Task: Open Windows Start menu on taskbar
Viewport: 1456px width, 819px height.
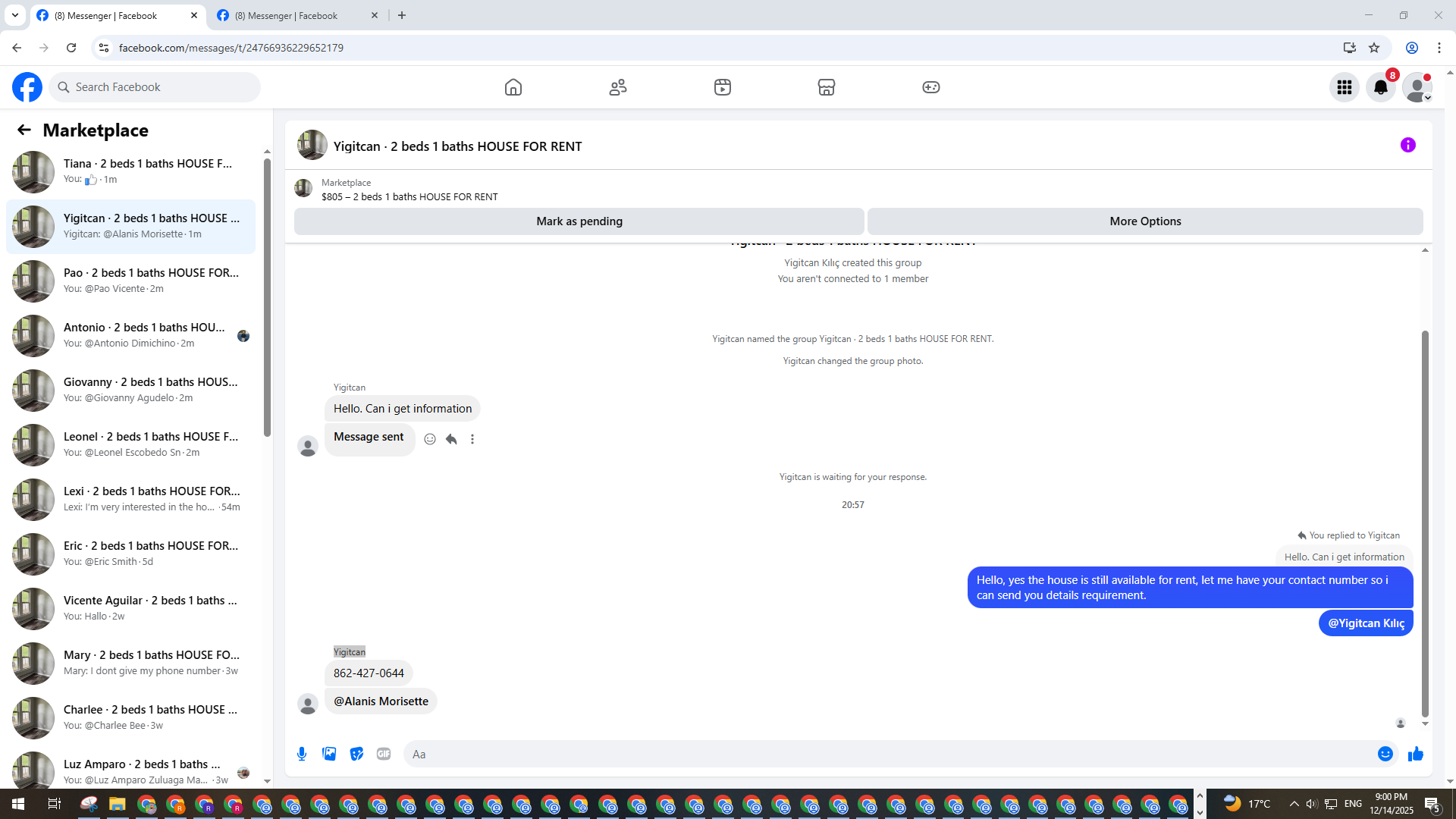Action: pyautogui.click(x=18, y=804)
